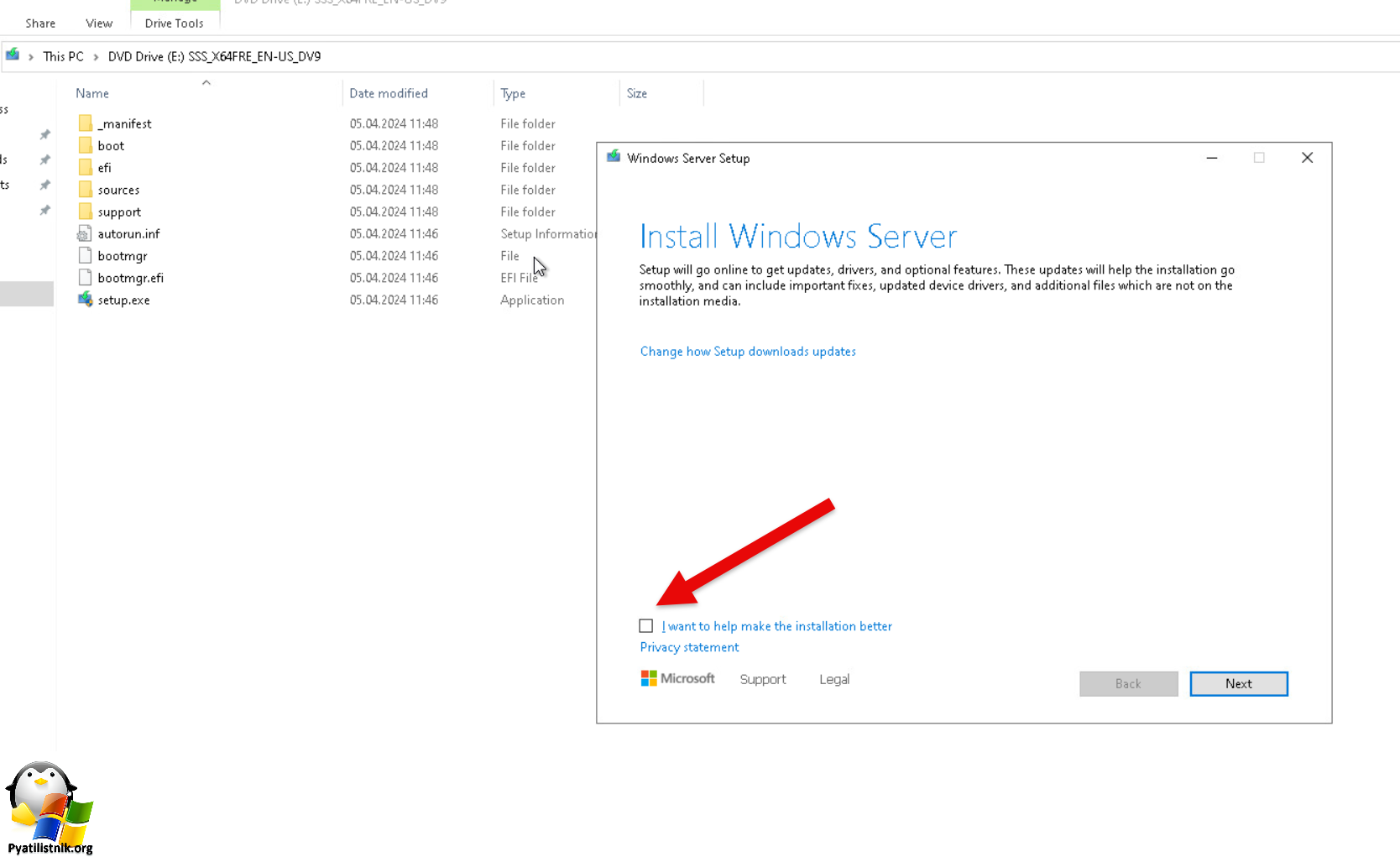
Task: Expand the root breadcrumb chevron before This PC
Action: pyautogui.click(x=31, y=57)
